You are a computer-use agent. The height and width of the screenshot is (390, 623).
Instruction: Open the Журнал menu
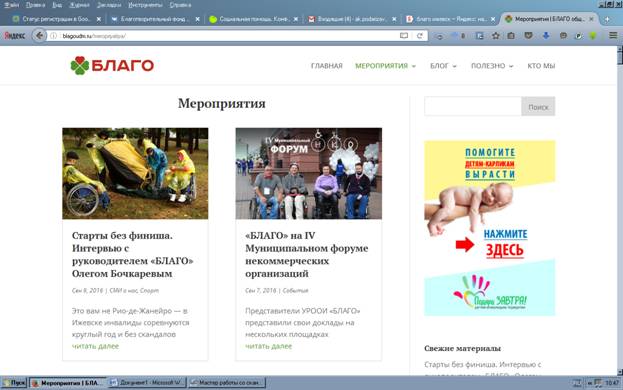[79, 5]
